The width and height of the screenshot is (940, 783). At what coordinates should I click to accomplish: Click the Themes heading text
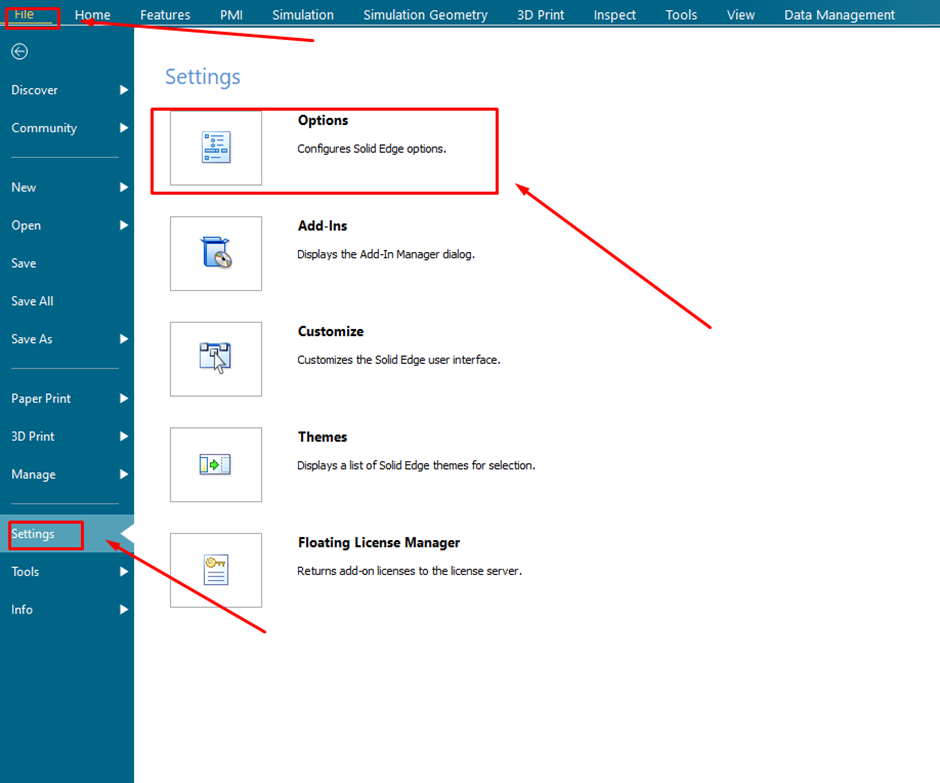323,437
